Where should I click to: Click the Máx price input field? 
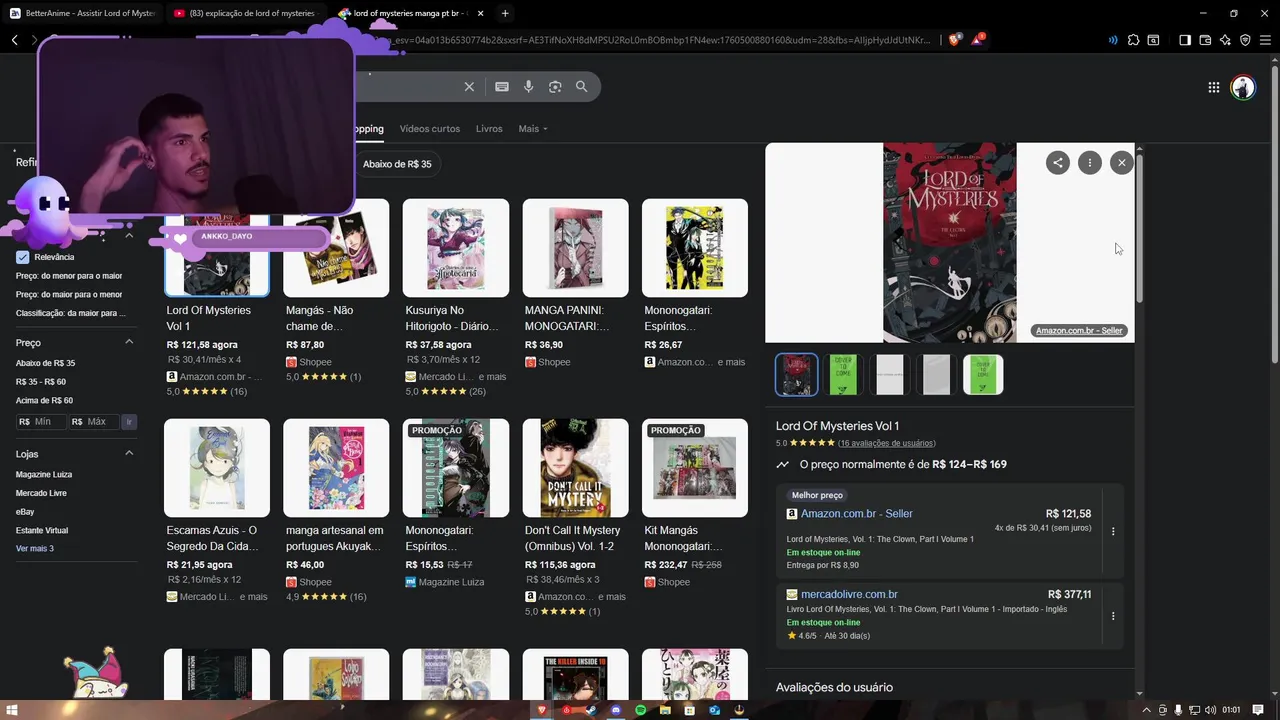pos(93,422)
